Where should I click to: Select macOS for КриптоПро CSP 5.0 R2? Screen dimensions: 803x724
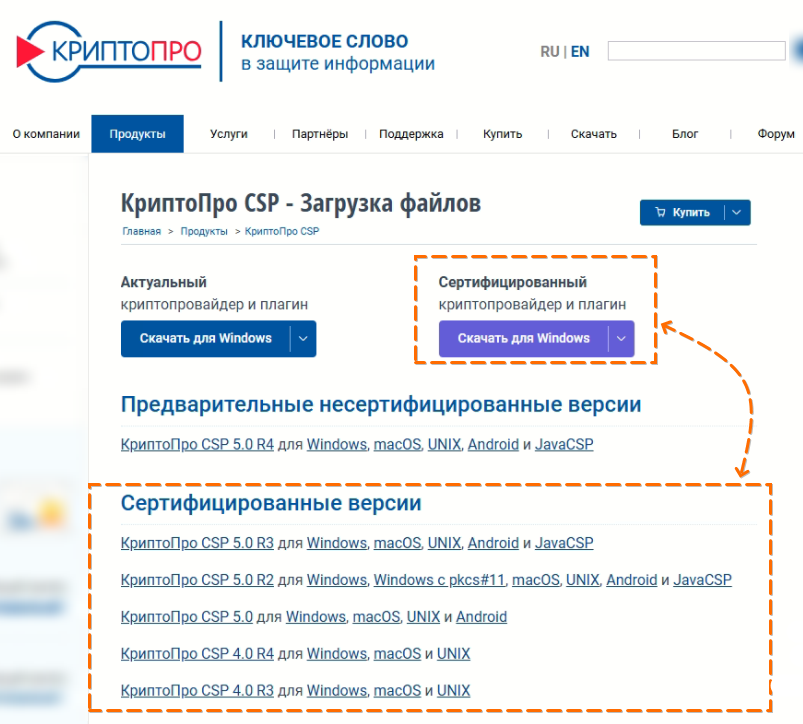click(536, 580)
